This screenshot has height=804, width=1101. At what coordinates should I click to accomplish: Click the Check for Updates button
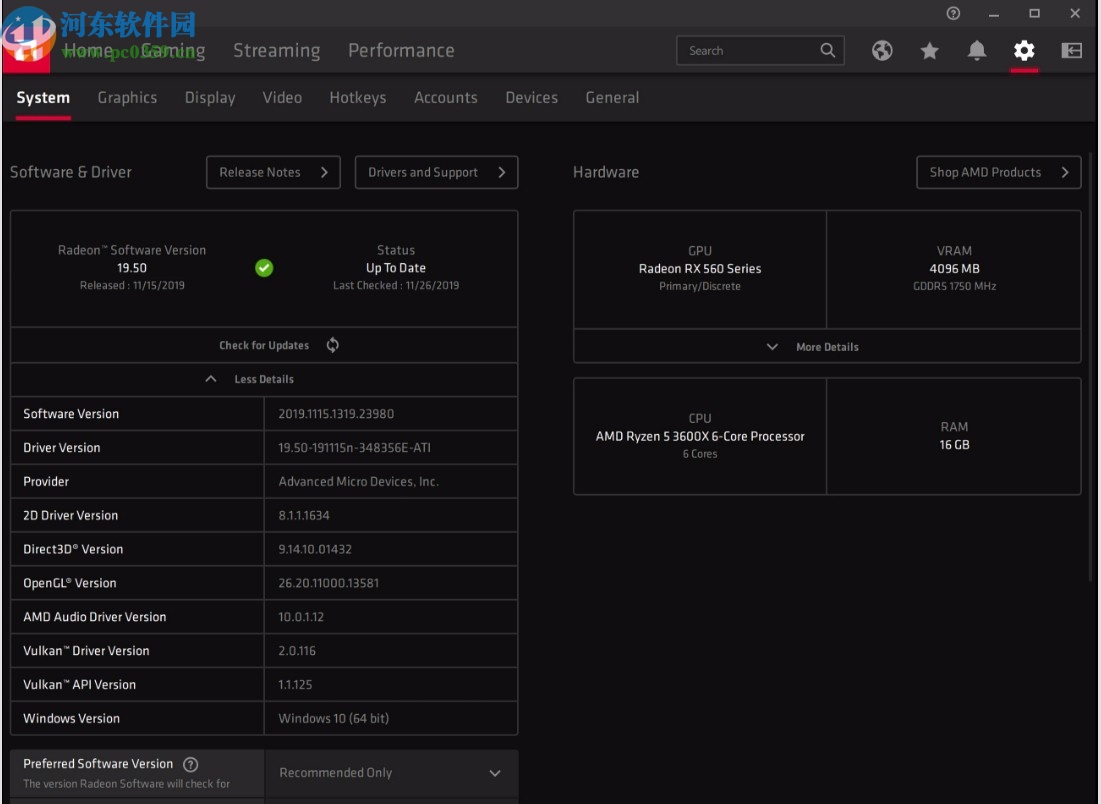pyautogui.click(x=264, y=344)
